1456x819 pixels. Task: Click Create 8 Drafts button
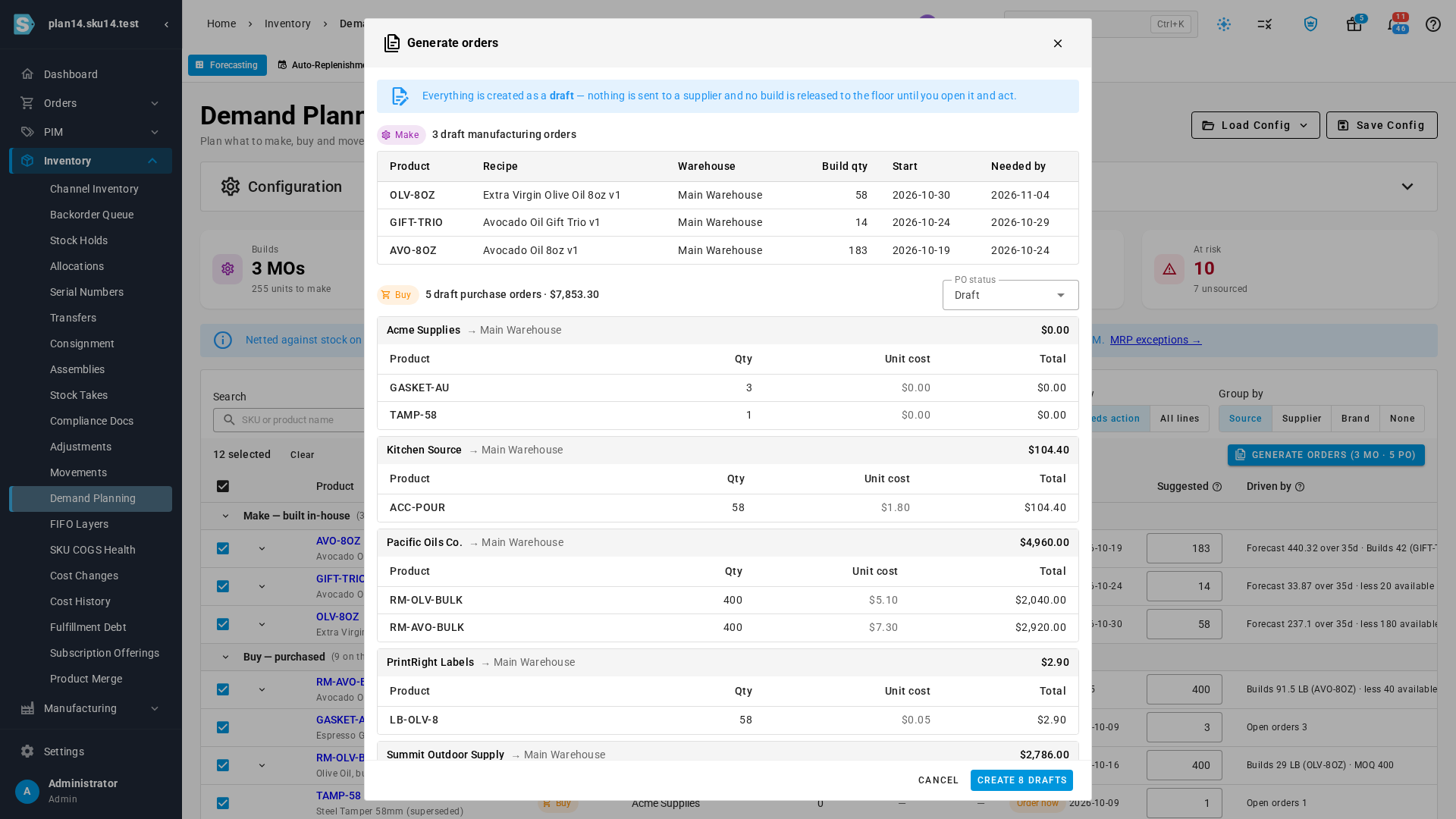1021,780
